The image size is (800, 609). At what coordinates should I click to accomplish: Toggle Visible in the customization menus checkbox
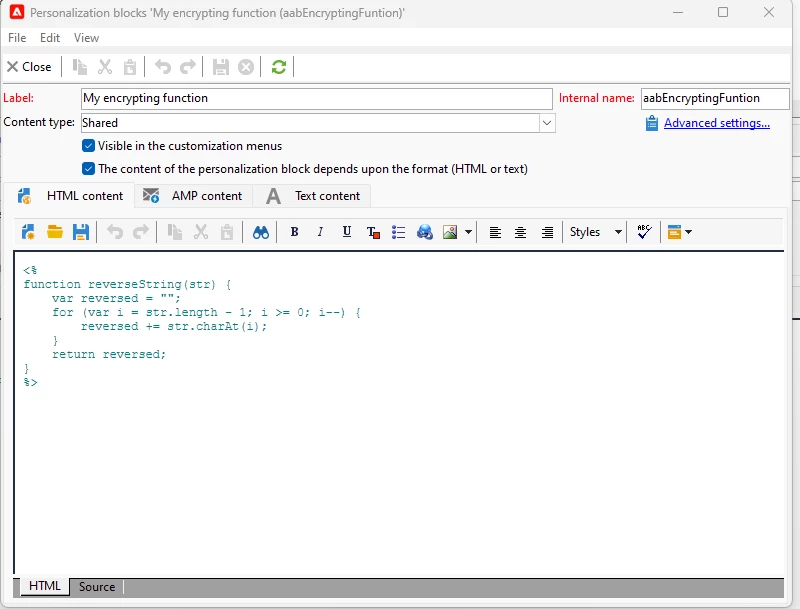tap(88, 146)
